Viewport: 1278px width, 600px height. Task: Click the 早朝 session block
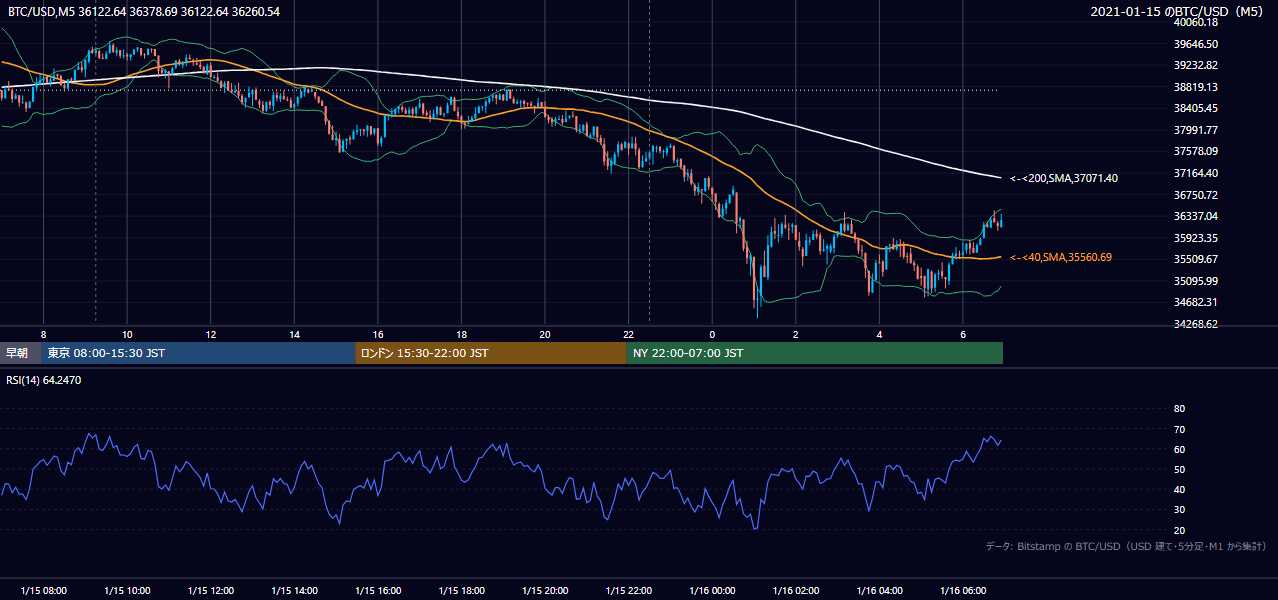pyautogui.click(x=21, y=353)
